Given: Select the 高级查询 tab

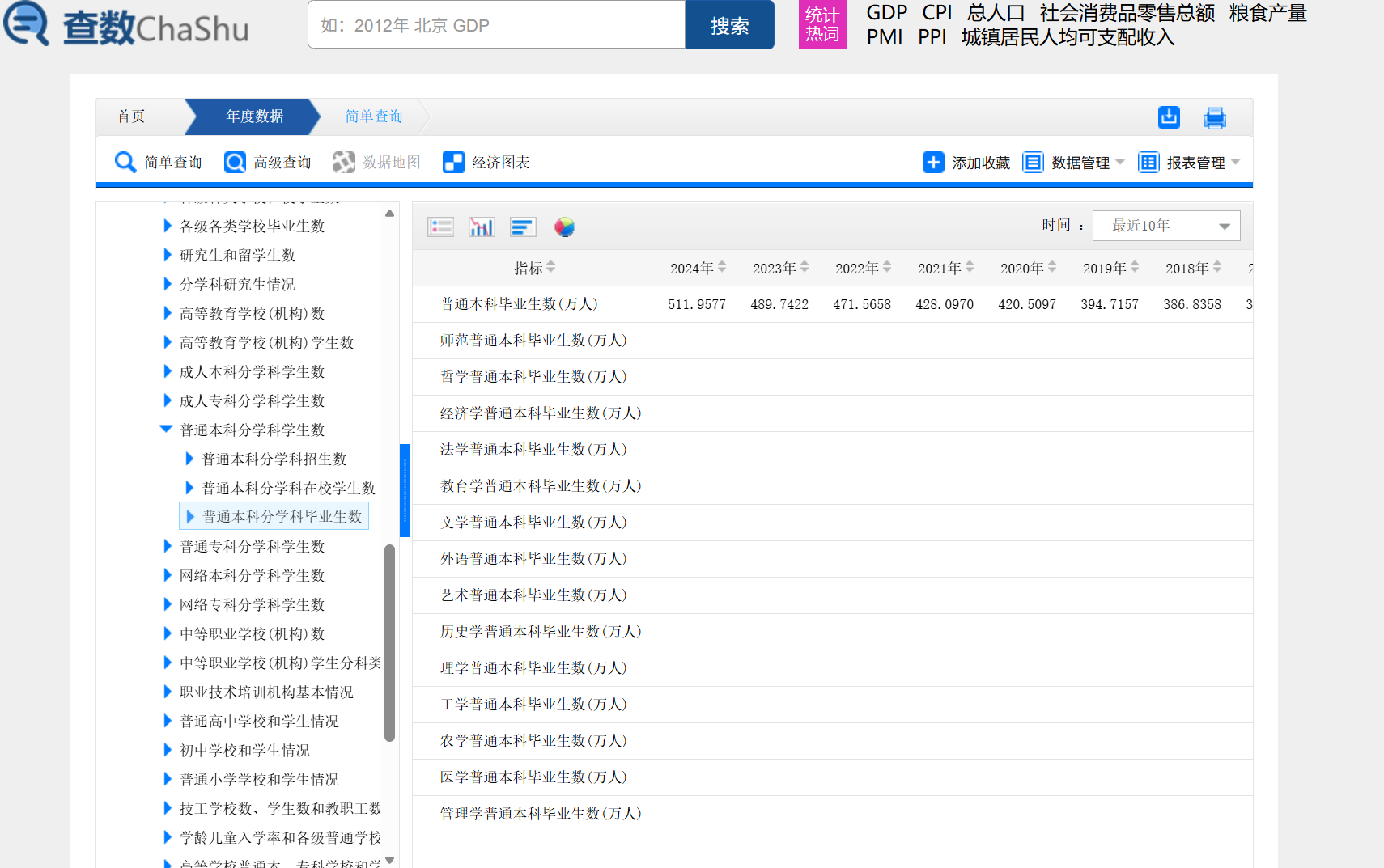Looking at the screenshot, I should coord(268,163).
